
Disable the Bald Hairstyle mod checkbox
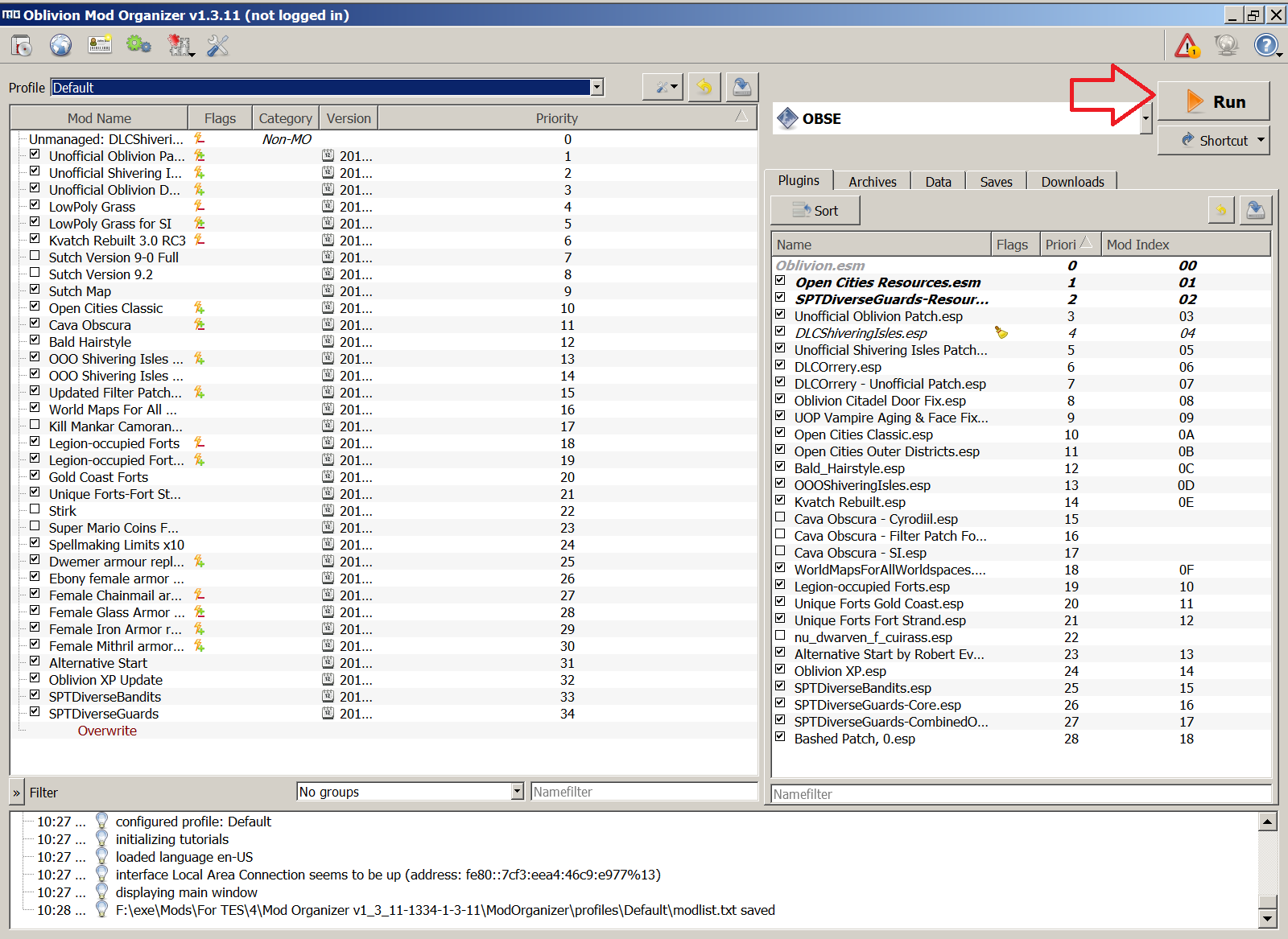(35, 340)
